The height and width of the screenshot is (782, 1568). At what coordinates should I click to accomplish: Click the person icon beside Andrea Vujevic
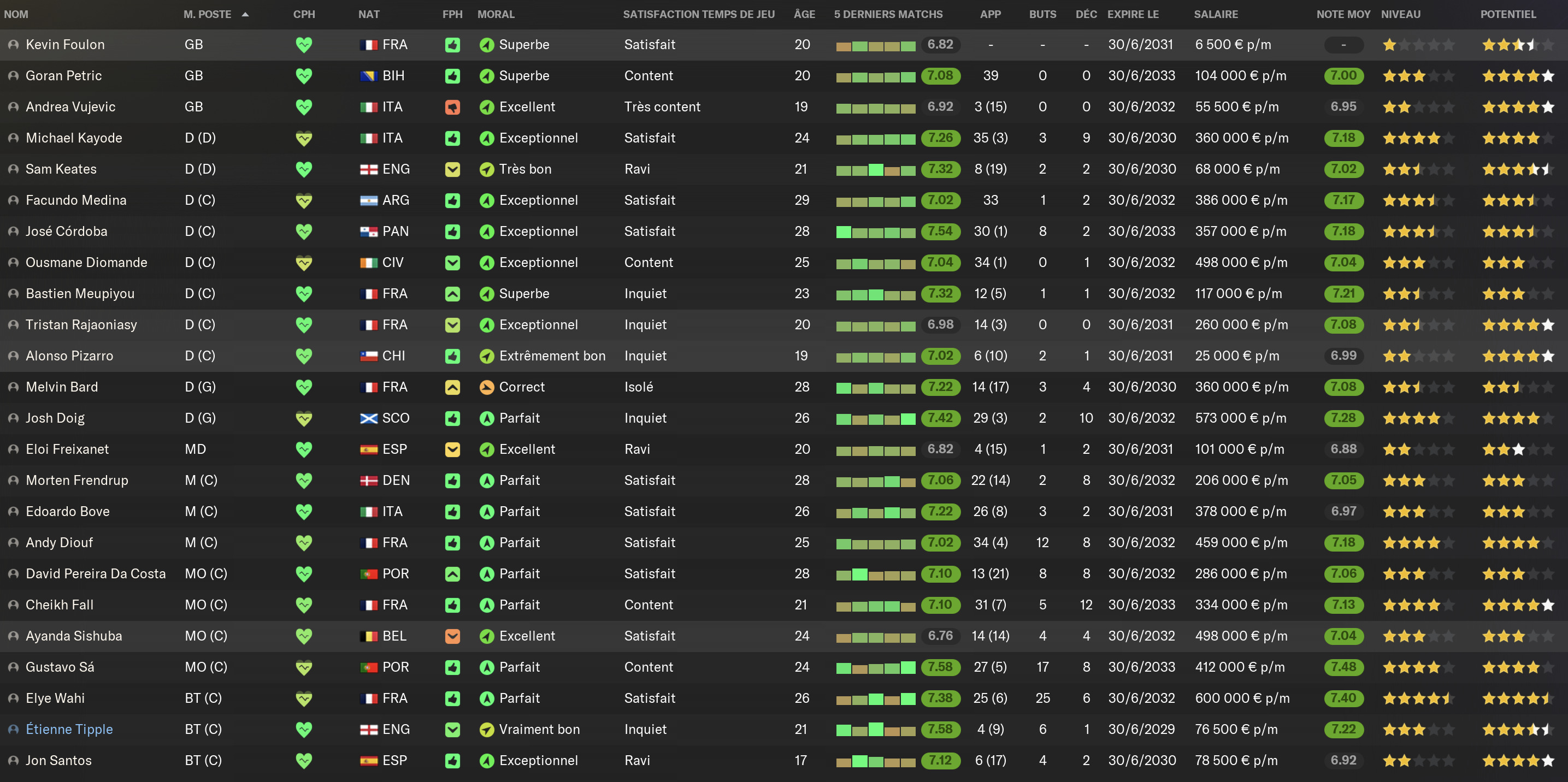(13, 106)
